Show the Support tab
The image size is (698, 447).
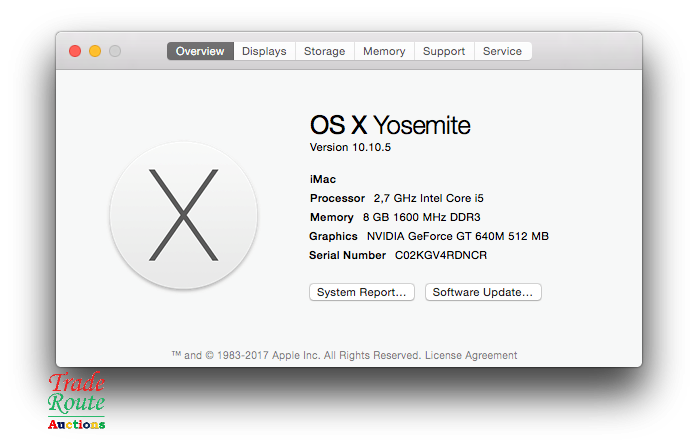click(444, 51)
